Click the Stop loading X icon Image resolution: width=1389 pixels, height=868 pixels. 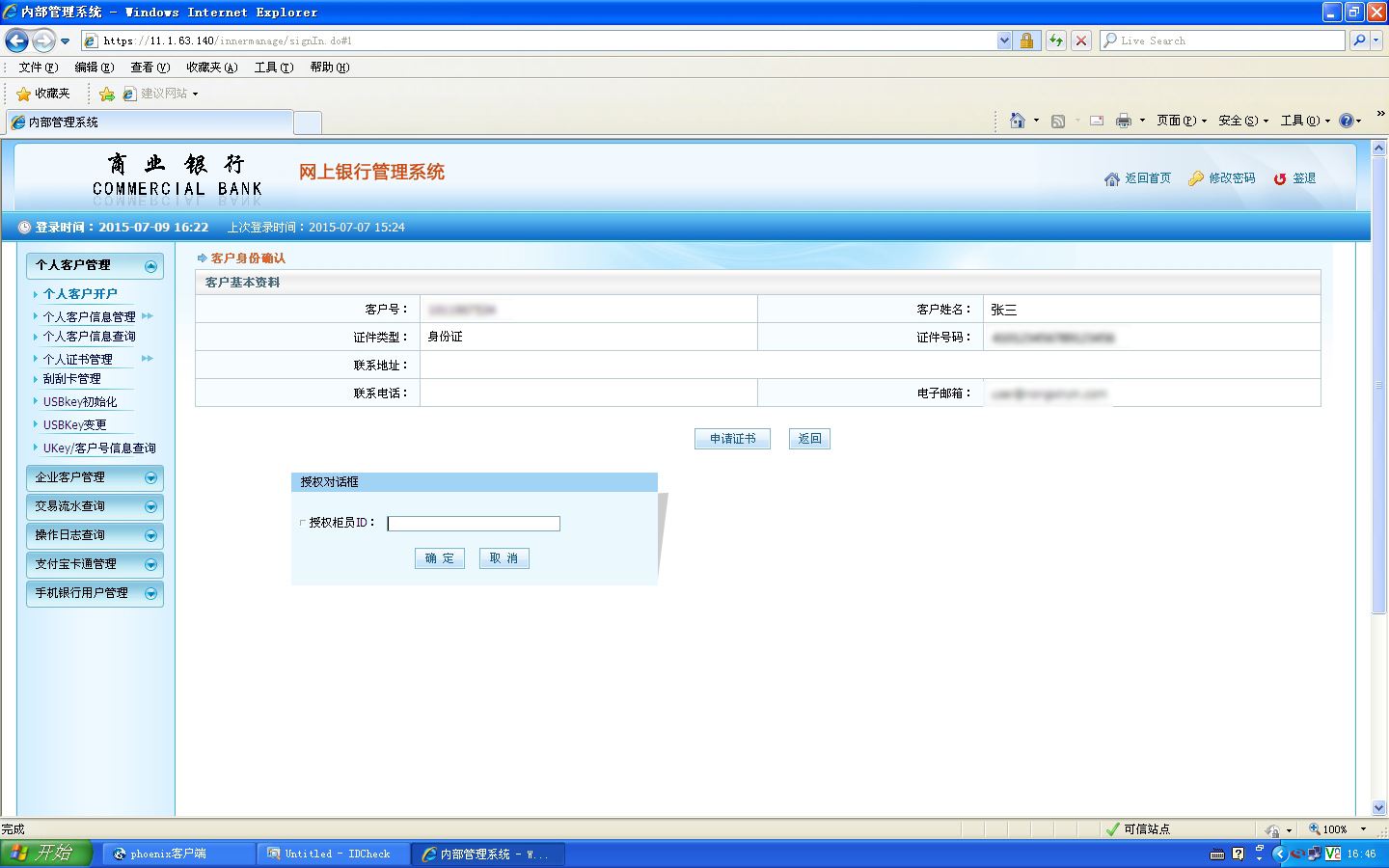click(1081, 41)
